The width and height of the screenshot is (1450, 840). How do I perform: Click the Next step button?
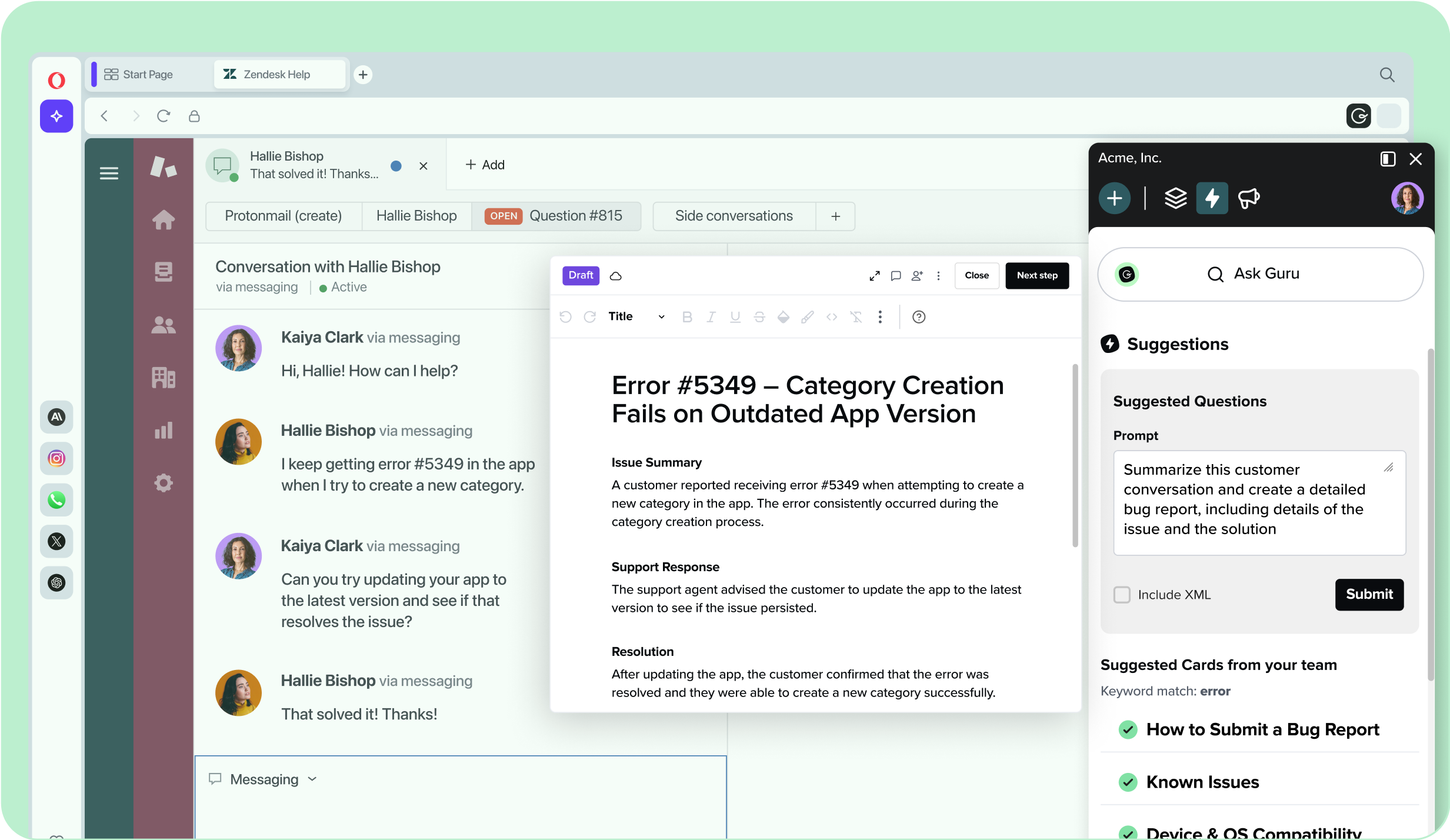1036,275
